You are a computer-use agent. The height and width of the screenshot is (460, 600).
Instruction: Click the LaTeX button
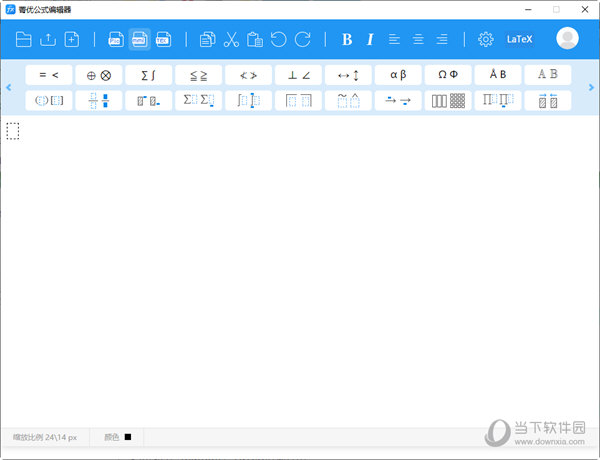point(520,40)
